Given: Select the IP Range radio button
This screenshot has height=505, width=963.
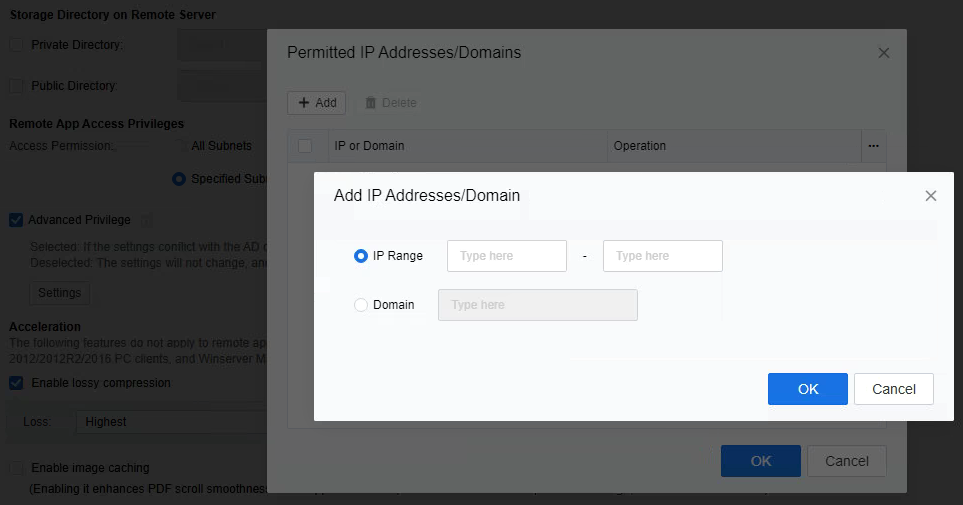Looking at the screenshot, I should 361,256.
